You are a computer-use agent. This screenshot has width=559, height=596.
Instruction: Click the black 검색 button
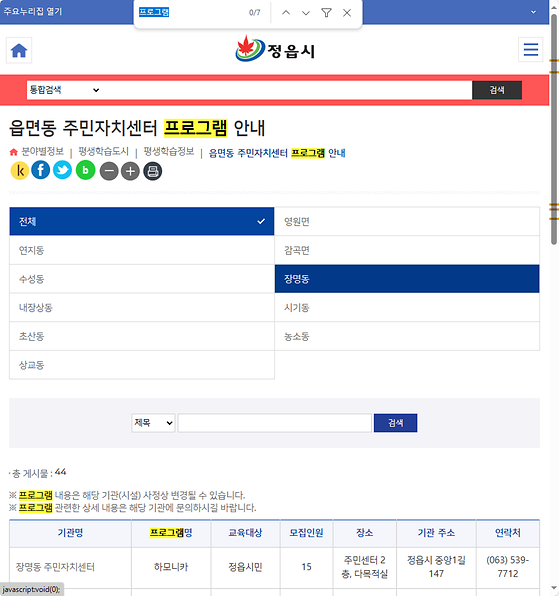[x=497, y=90]
